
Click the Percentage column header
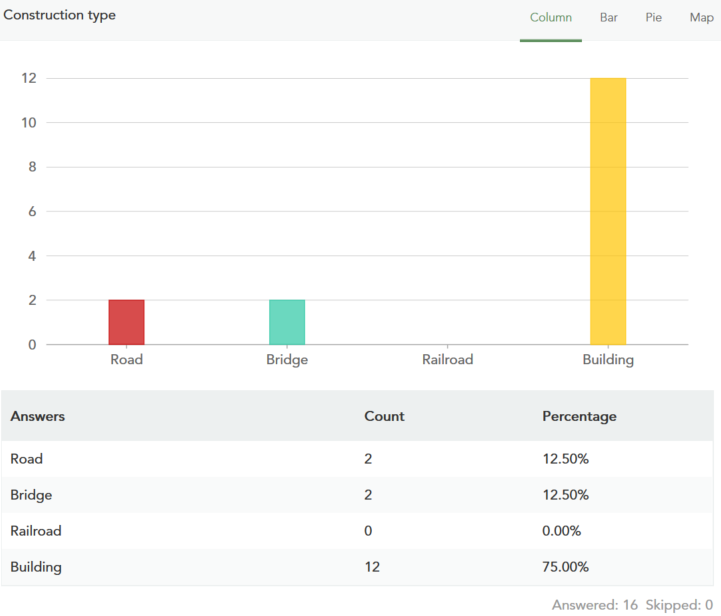579,416
